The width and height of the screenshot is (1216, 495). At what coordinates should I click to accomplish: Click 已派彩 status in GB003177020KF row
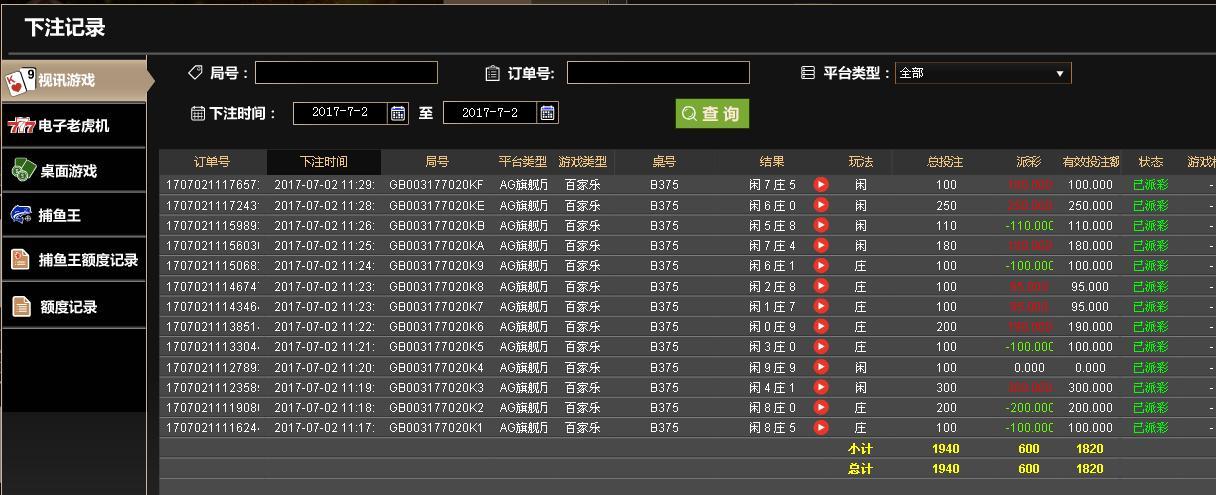(x=1151, y=185)
